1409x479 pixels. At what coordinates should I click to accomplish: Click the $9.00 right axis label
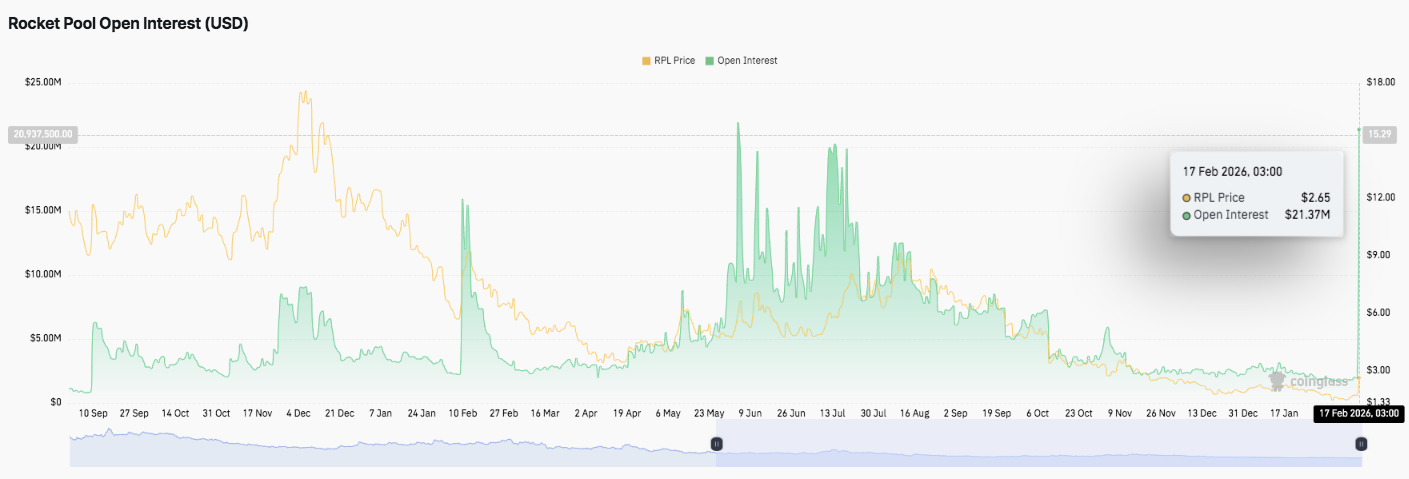tap(1378, 255)
